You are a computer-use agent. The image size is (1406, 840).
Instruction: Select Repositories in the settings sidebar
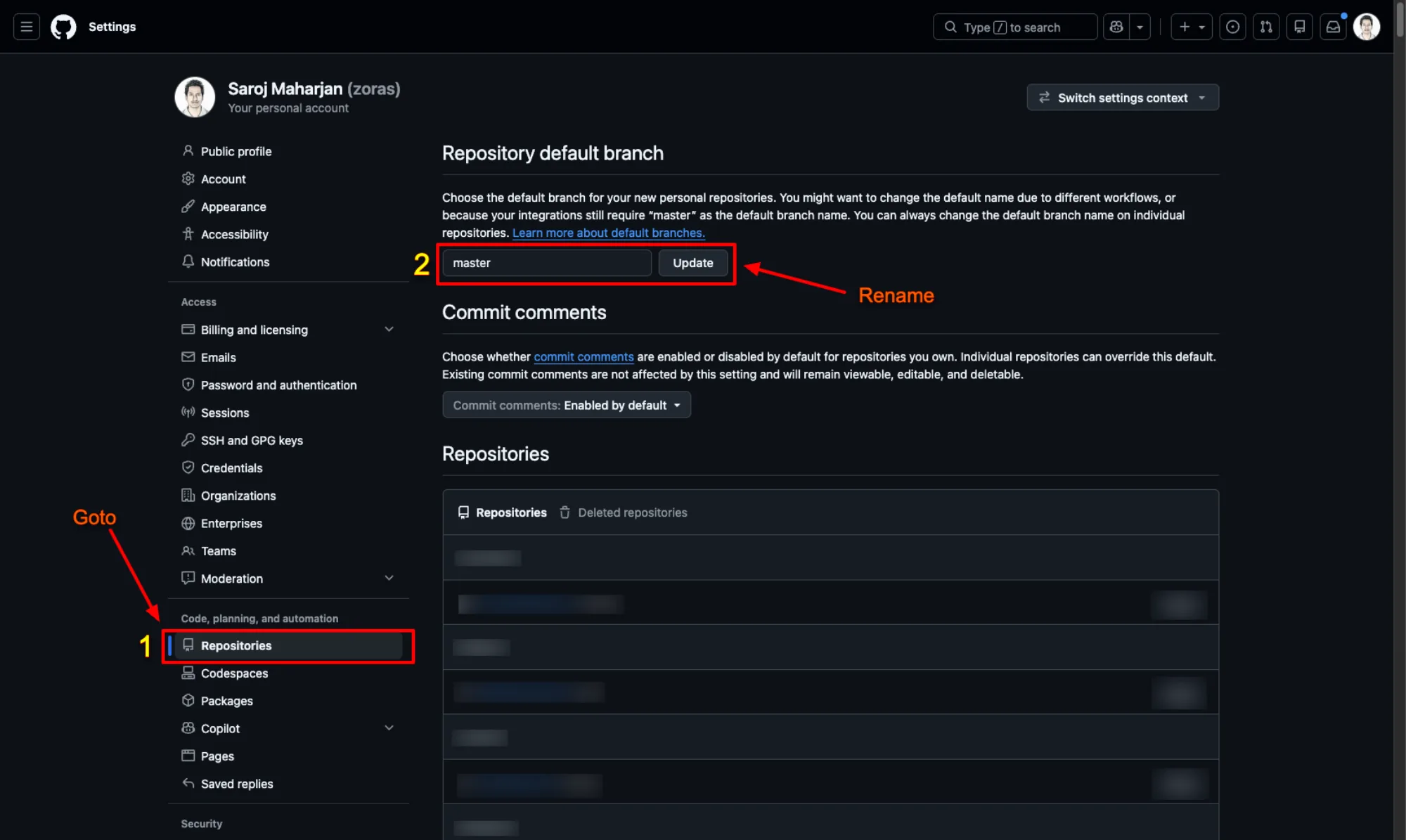[288, 645]
